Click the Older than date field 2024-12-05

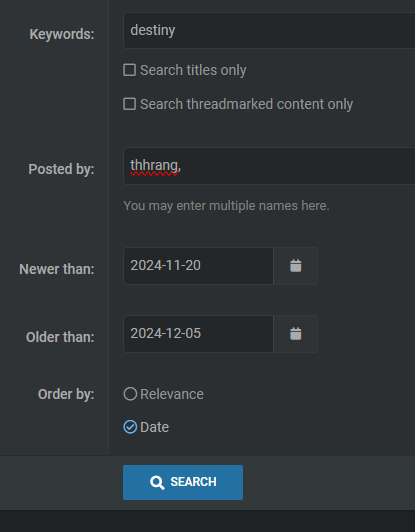point(199,334)
